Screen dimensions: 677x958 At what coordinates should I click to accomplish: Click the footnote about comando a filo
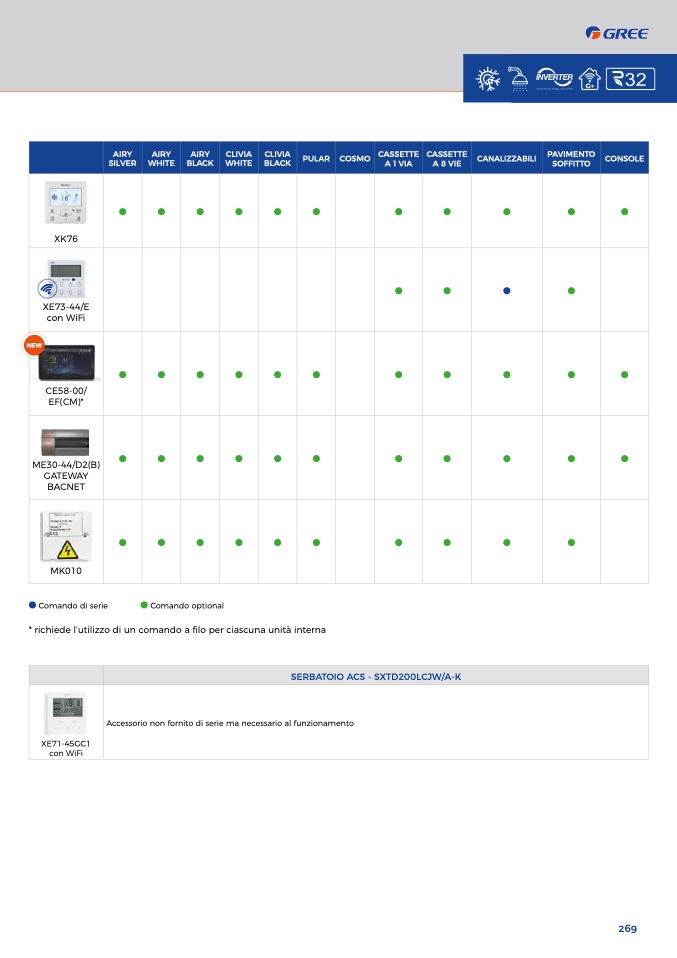(x=177, y=630)
